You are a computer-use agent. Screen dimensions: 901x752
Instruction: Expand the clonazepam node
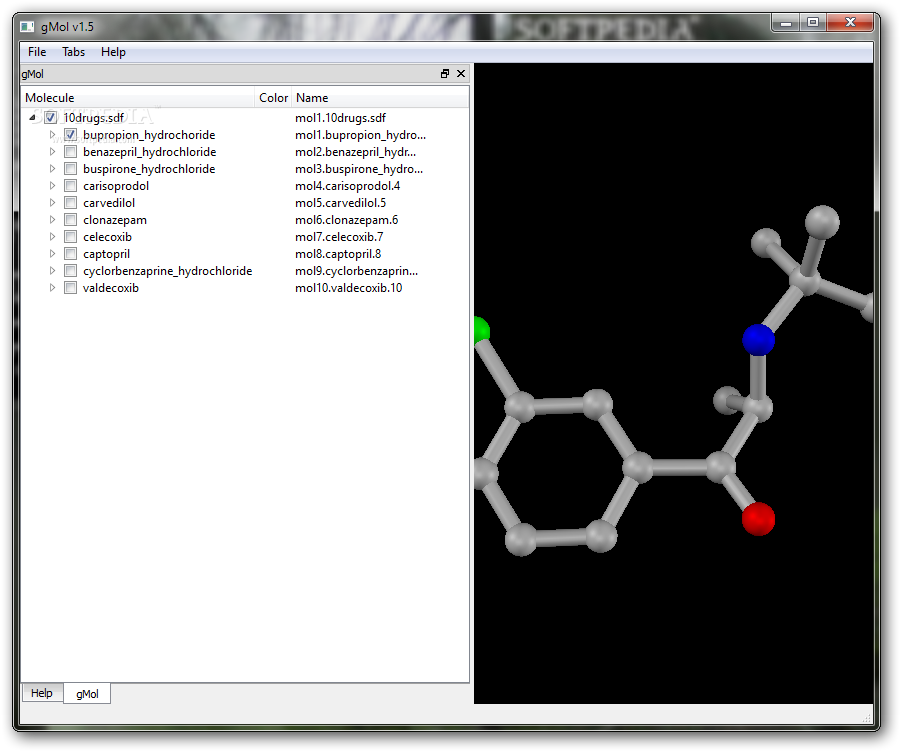tap(52, 219)
